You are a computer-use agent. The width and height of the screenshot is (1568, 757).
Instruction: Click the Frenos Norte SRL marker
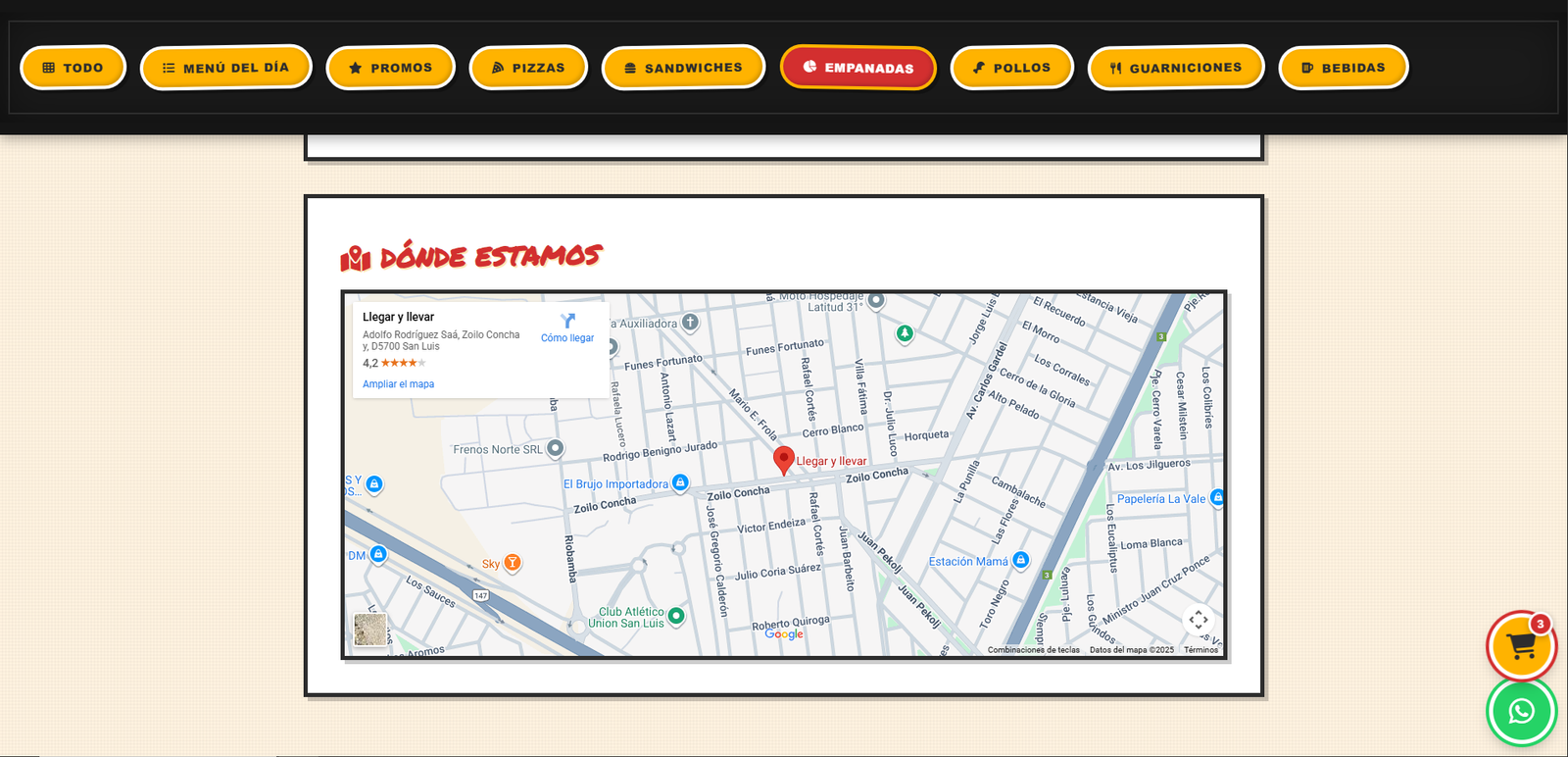tap(555, 448)
